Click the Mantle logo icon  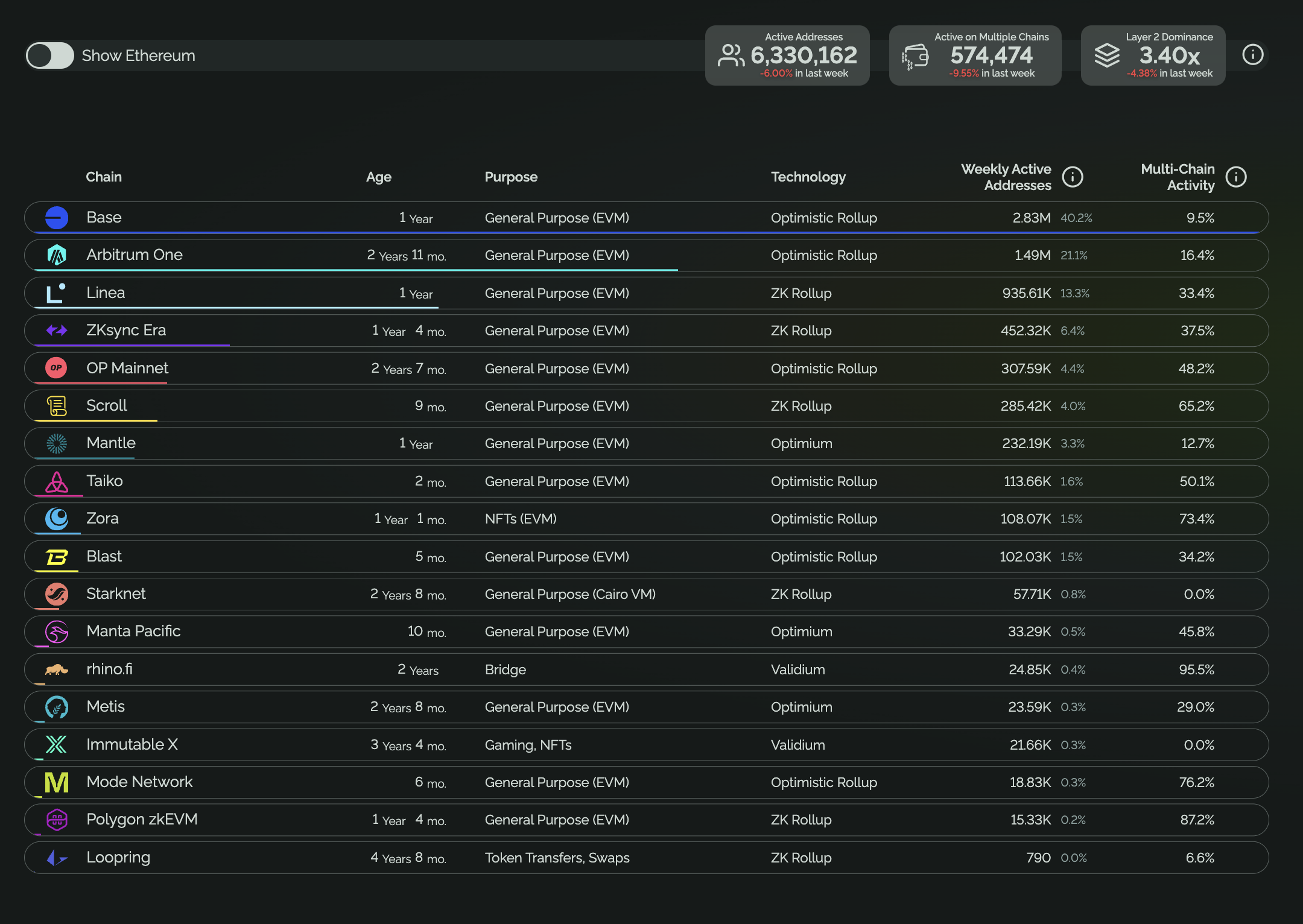tap(57, 443)
